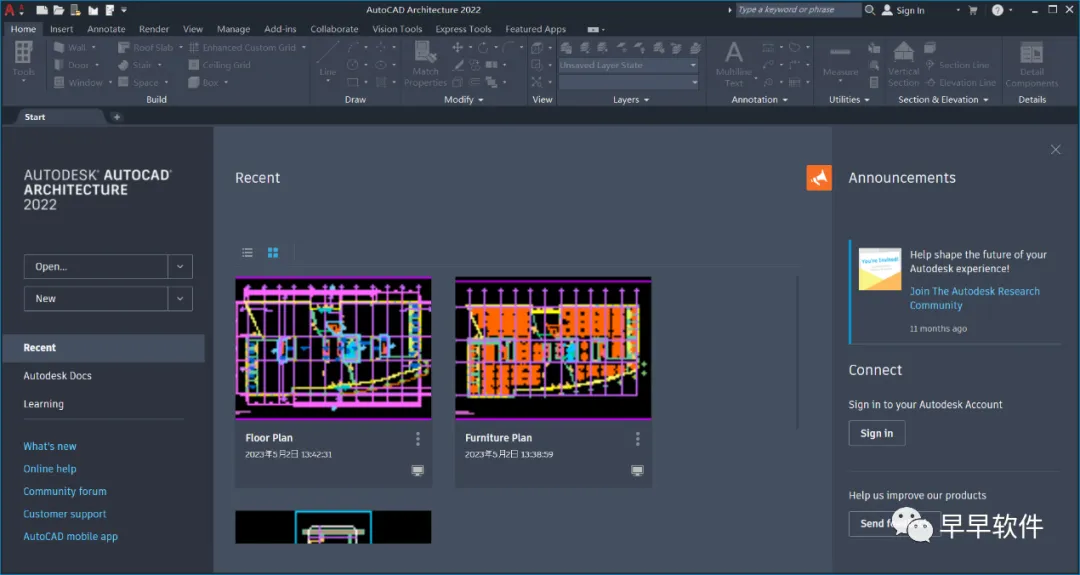The height and width of the screenshot is (575, 1080).
Task: Select the Multiline Text tool
Action: 734,63
